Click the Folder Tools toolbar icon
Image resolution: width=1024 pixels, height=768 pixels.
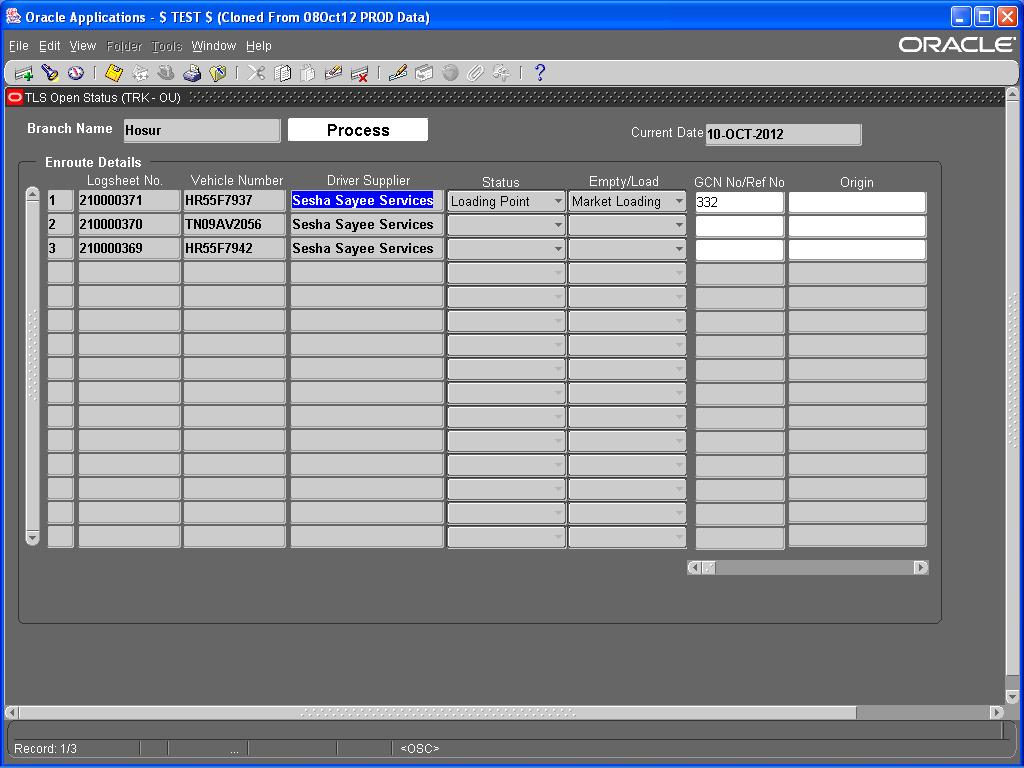502,73
